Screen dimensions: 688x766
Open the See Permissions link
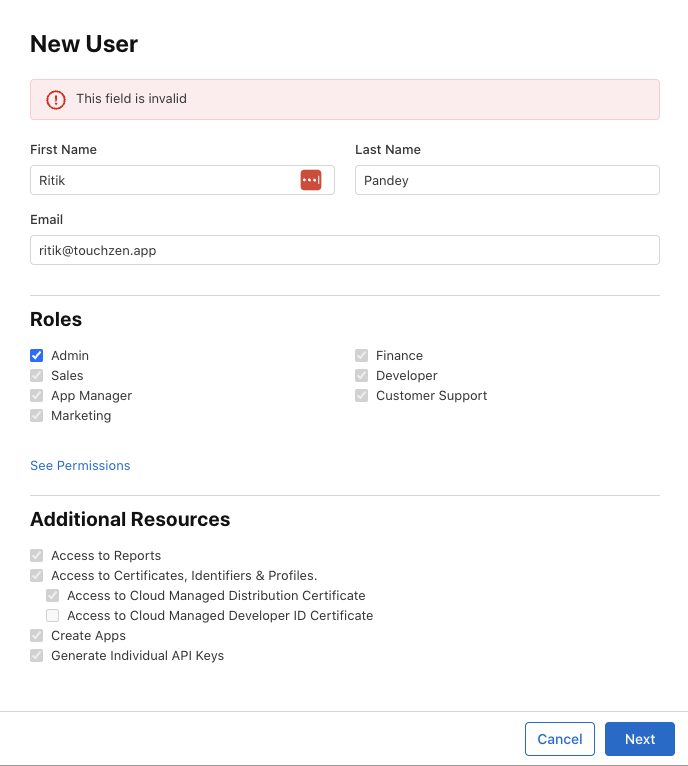point(80,466)
